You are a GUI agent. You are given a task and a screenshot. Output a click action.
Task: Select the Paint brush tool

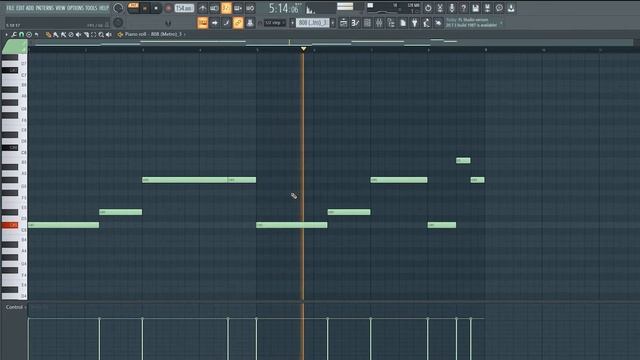pos(56,35)
